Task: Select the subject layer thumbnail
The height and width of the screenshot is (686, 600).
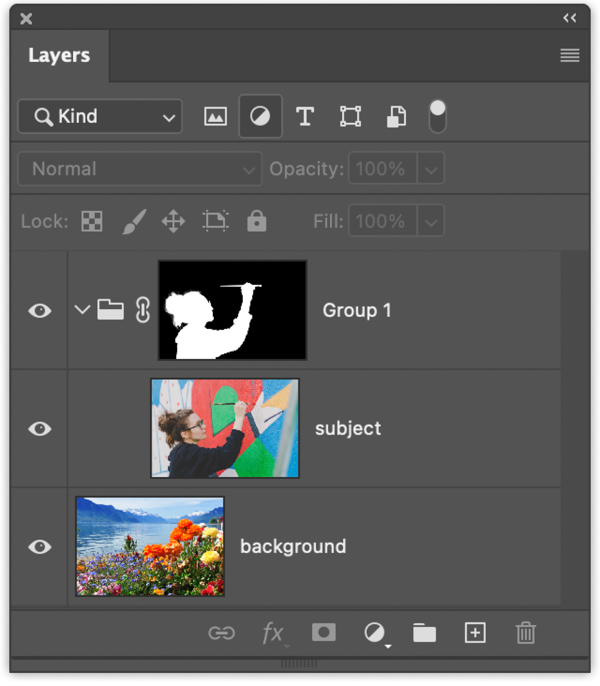Action: click(x=225, y=428)
